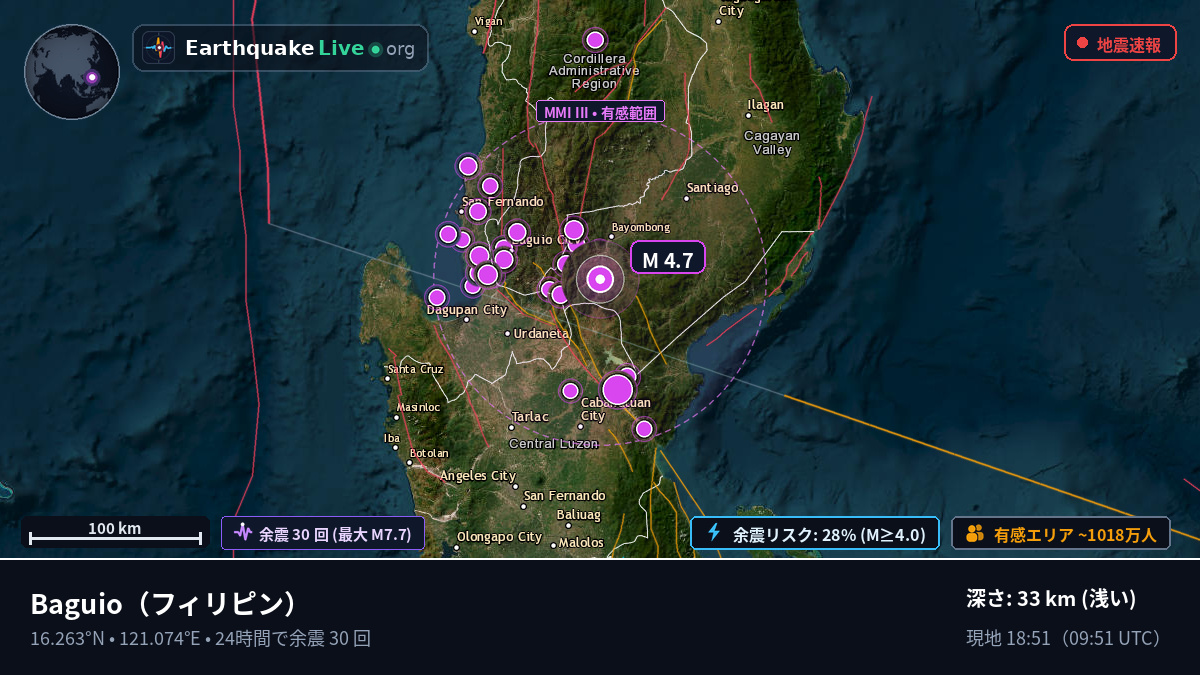Click the Central Luzon region label

coord(554,443)
